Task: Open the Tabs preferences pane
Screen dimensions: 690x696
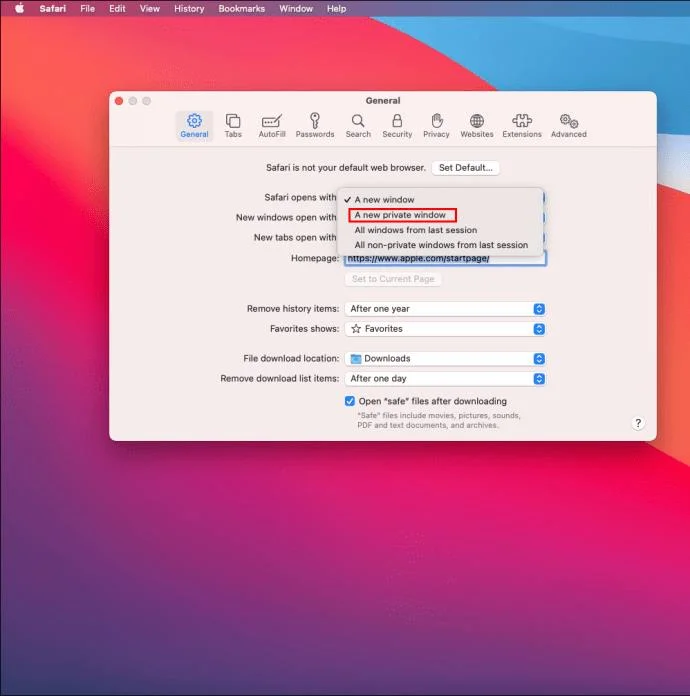Action: 233,126
